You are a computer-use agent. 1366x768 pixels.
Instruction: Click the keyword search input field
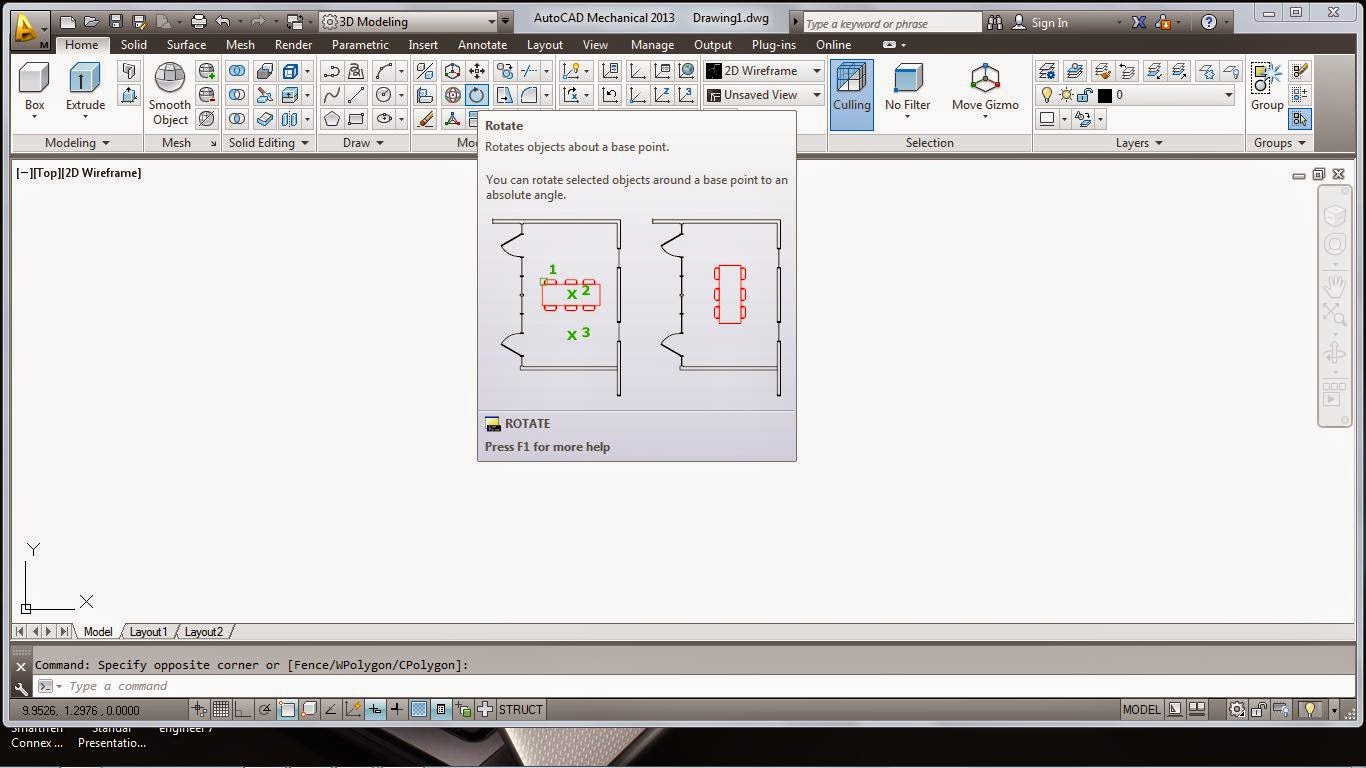[892, 23]
